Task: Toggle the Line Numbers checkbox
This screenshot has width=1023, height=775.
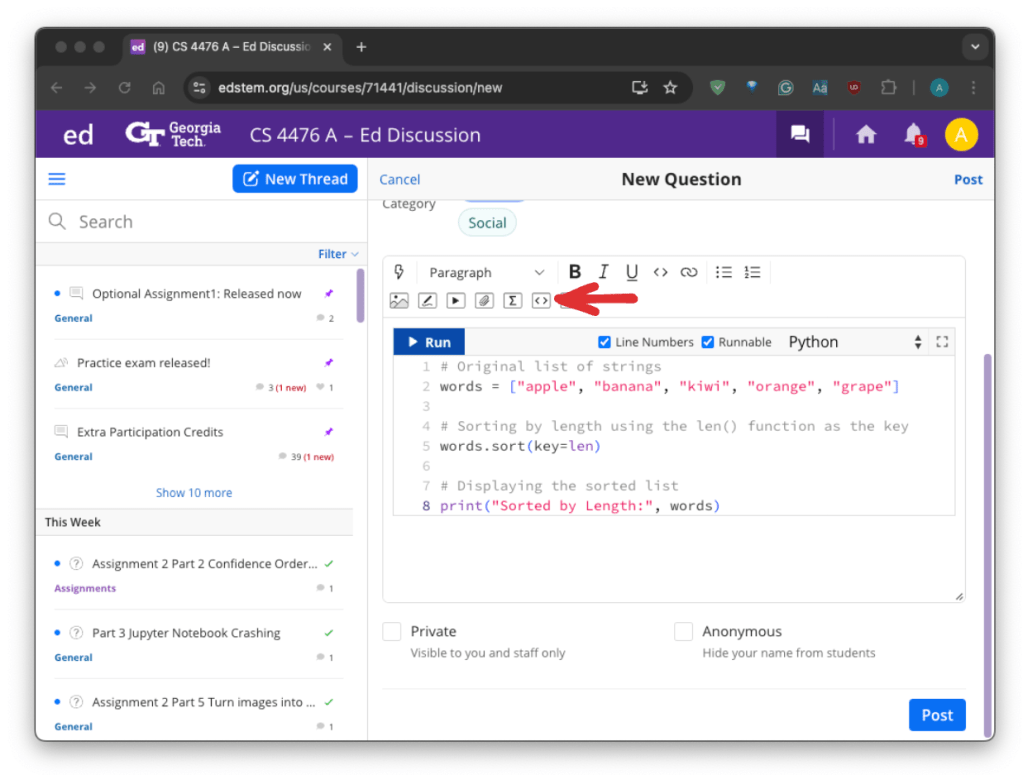Action: point(604,342)
